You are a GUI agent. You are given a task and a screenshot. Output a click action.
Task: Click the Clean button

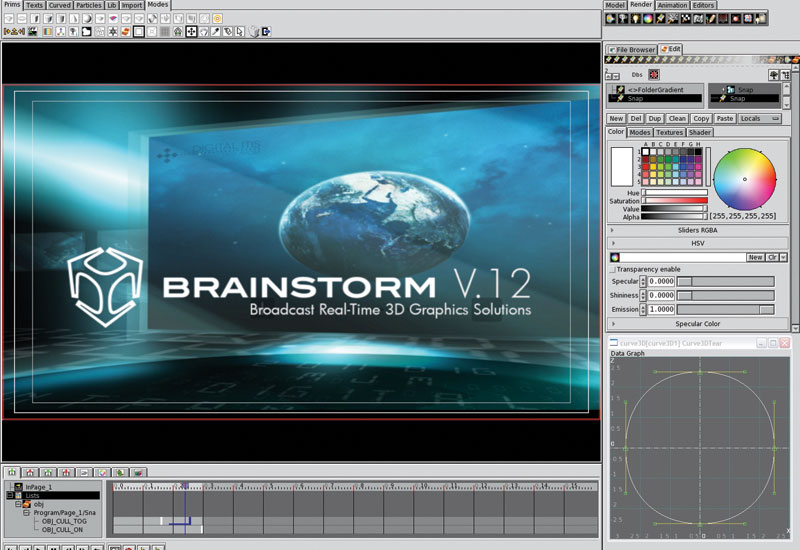pos(677,118)
